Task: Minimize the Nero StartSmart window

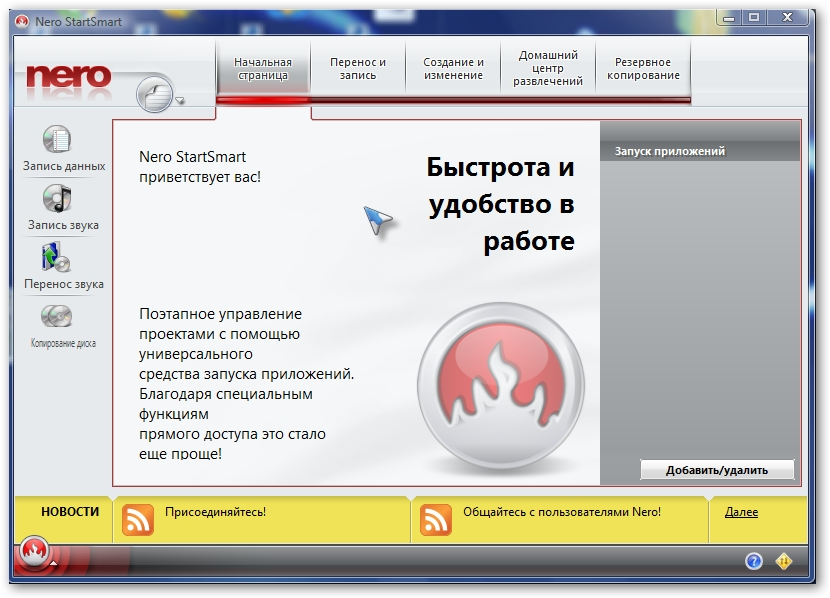Action: 729,18
